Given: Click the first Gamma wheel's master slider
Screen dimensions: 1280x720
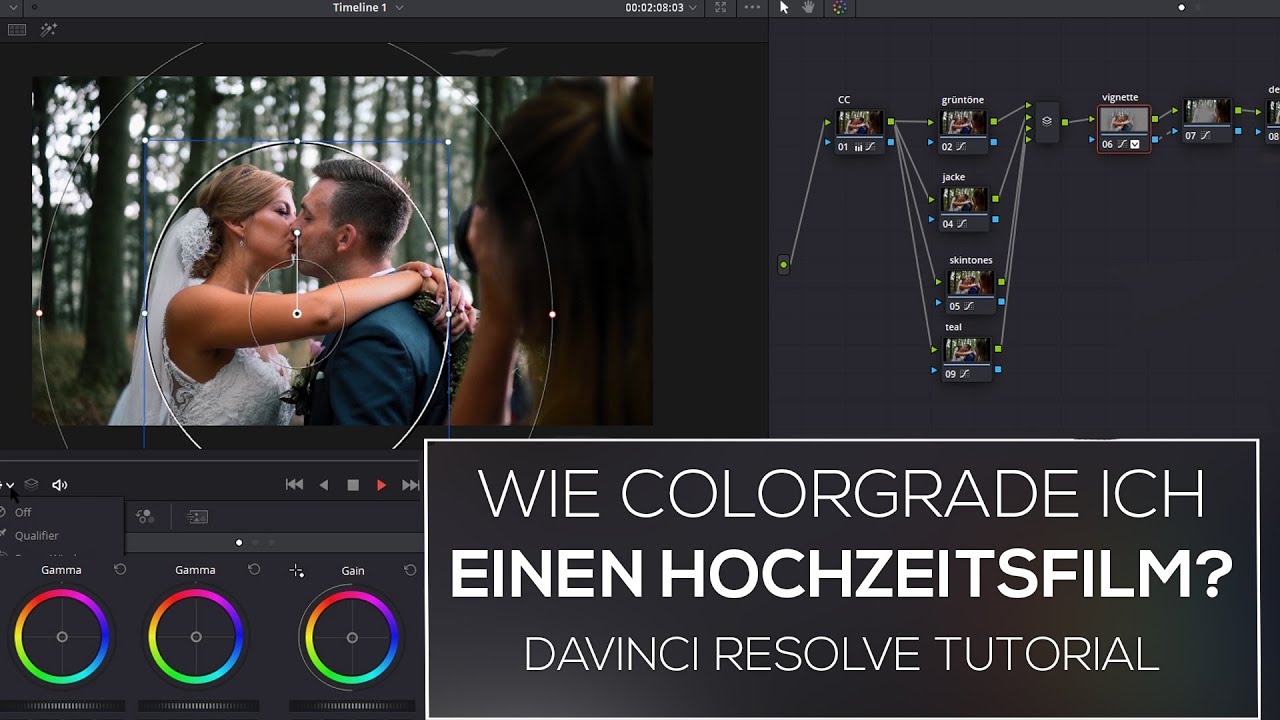Looking at the screenshot, I should pos(62,706).
